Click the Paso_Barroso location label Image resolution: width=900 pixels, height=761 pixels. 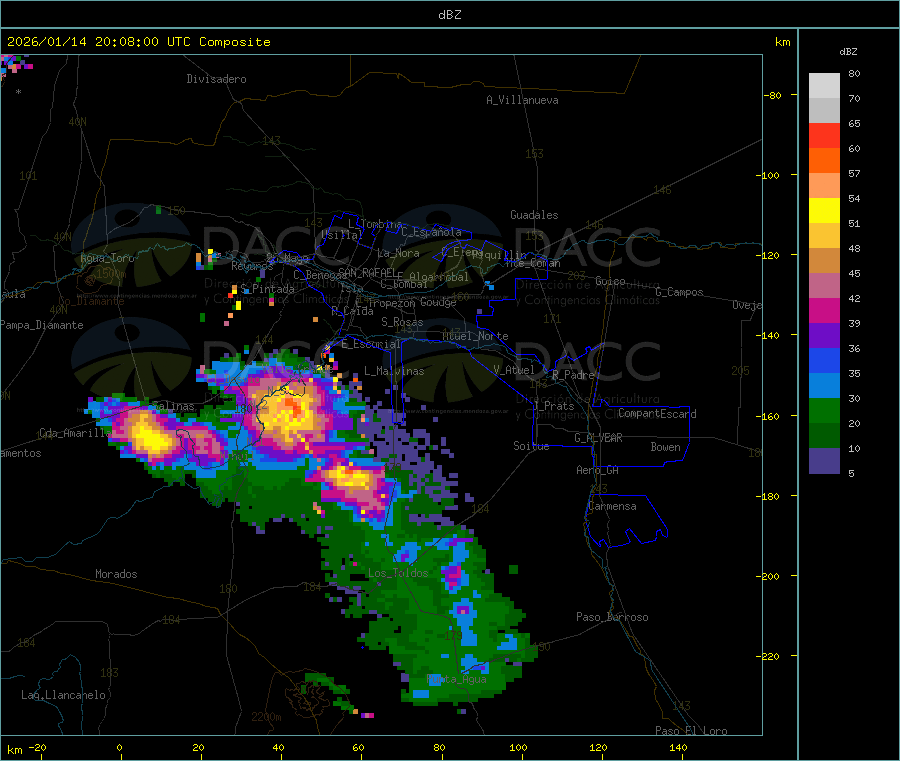tap(612, 617)
